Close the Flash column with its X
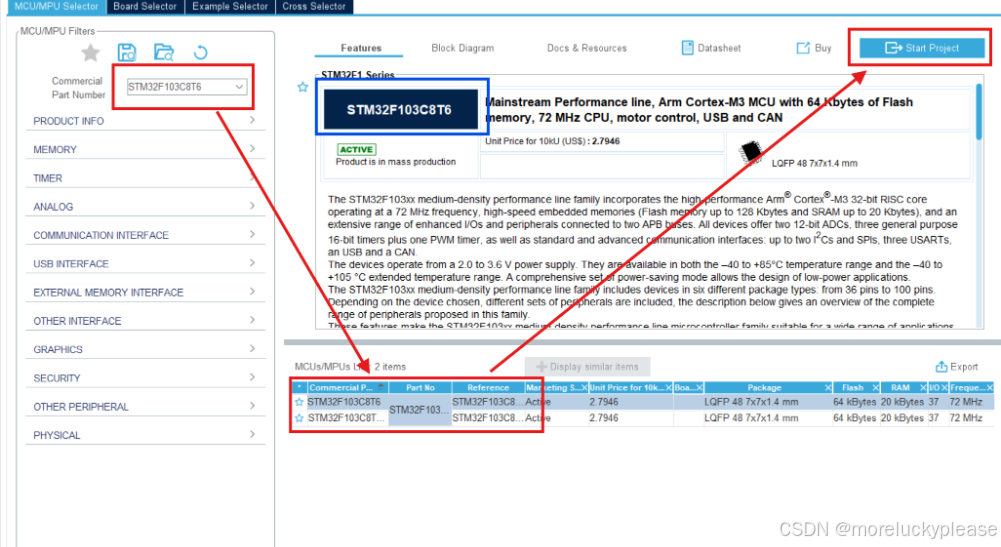 pos(875,387)
